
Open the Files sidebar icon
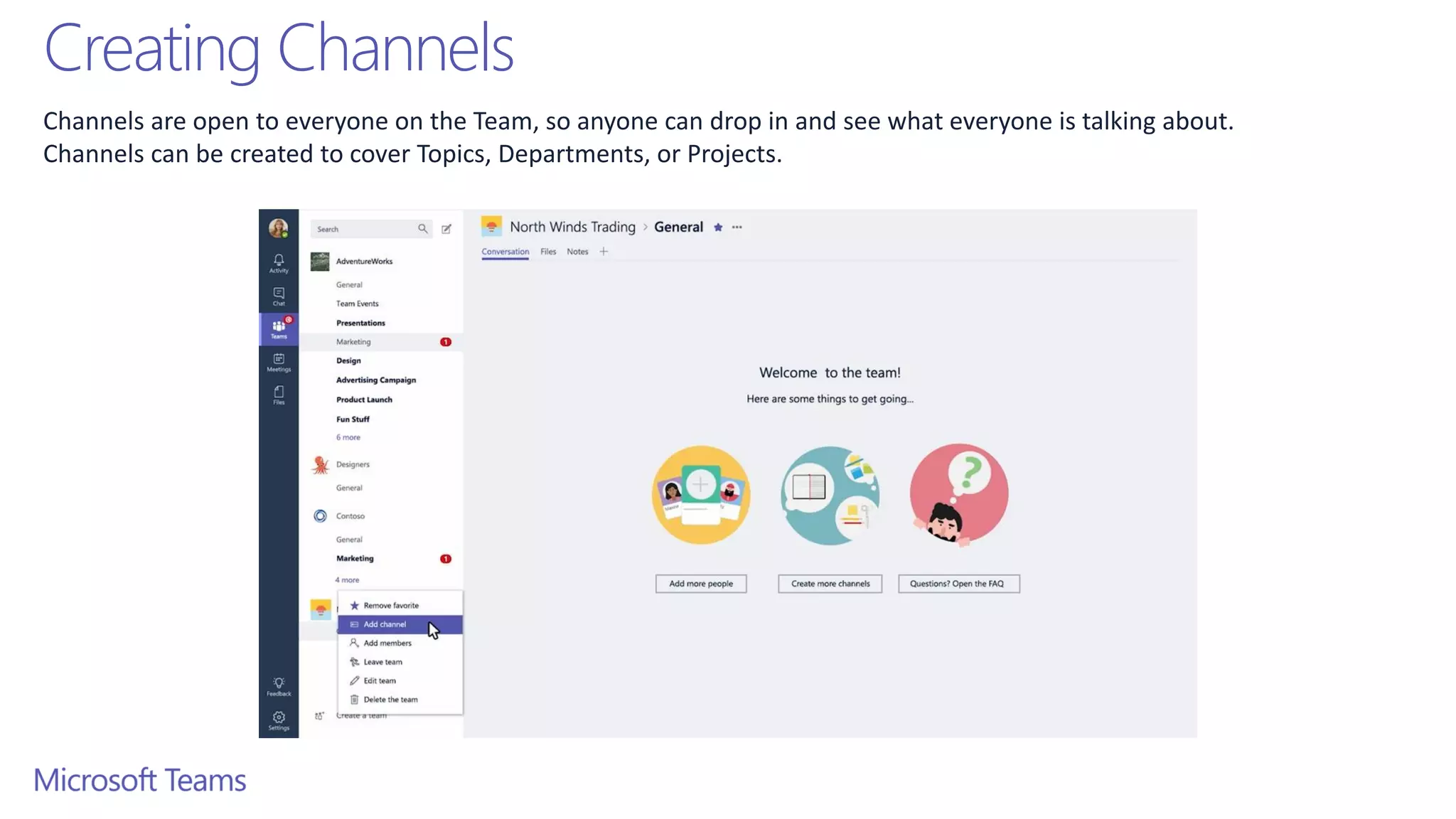[x=279, y=395]
